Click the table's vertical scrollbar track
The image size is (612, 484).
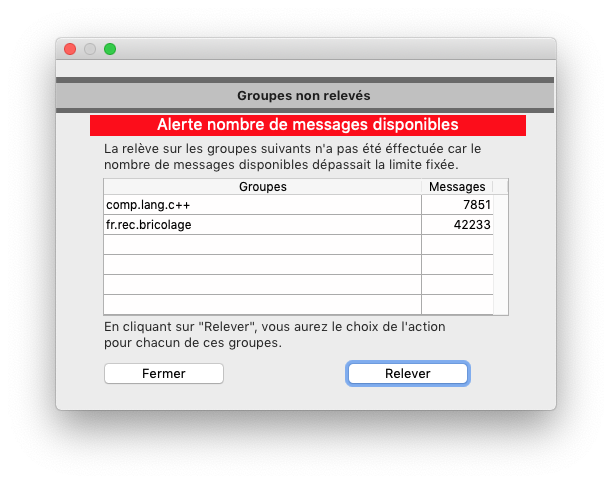click(501, 254)
